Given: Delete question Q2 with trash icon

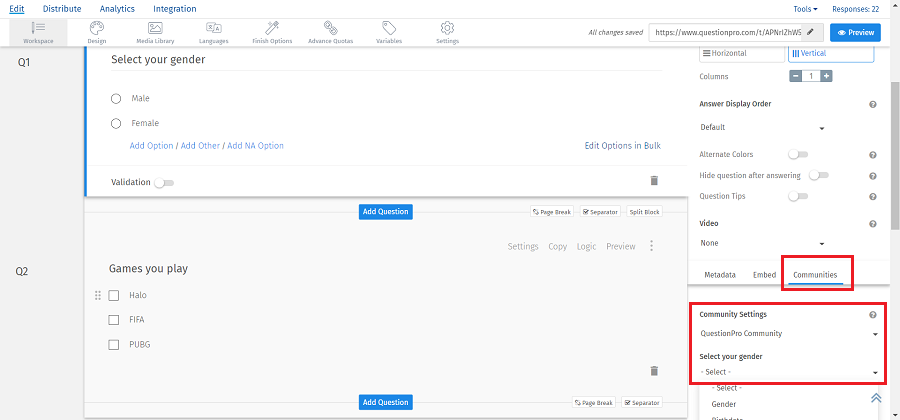Looking at the screenshot, I should [x=654, y=371].
